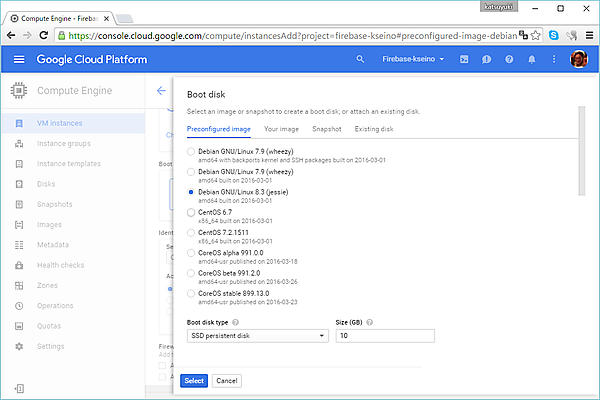
Task: Switch to the Snapshot tab
Action: point(326,130)
